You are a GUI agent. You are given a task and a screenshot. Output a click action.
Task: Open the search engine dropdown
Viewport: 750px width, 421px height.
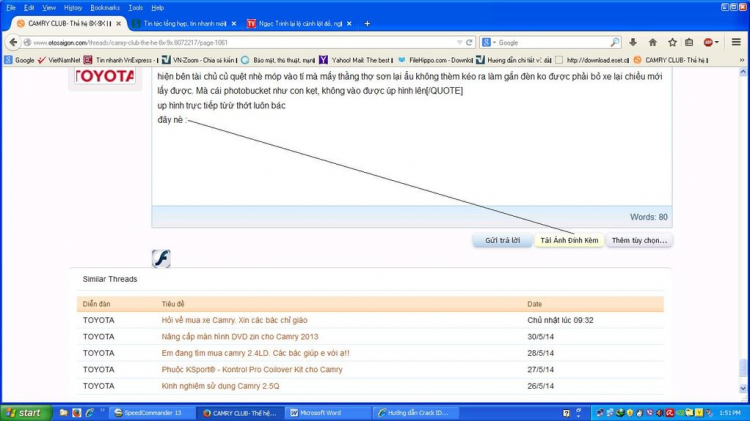(x=489, y=42)
